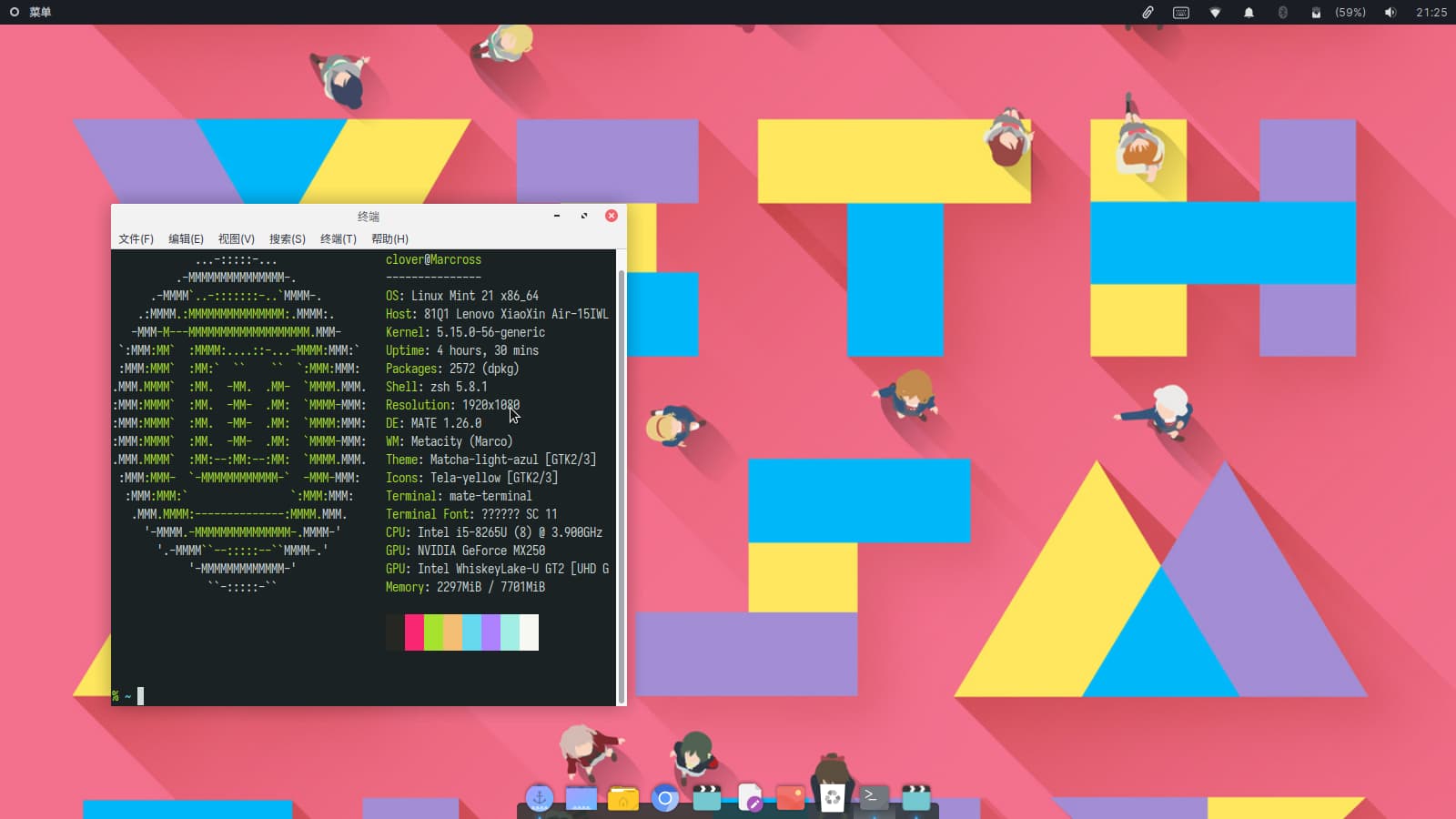The width and height of the screenshot is (1456, 819).
Task: Open the 编辑(E) menu
Action: (186, 238)
